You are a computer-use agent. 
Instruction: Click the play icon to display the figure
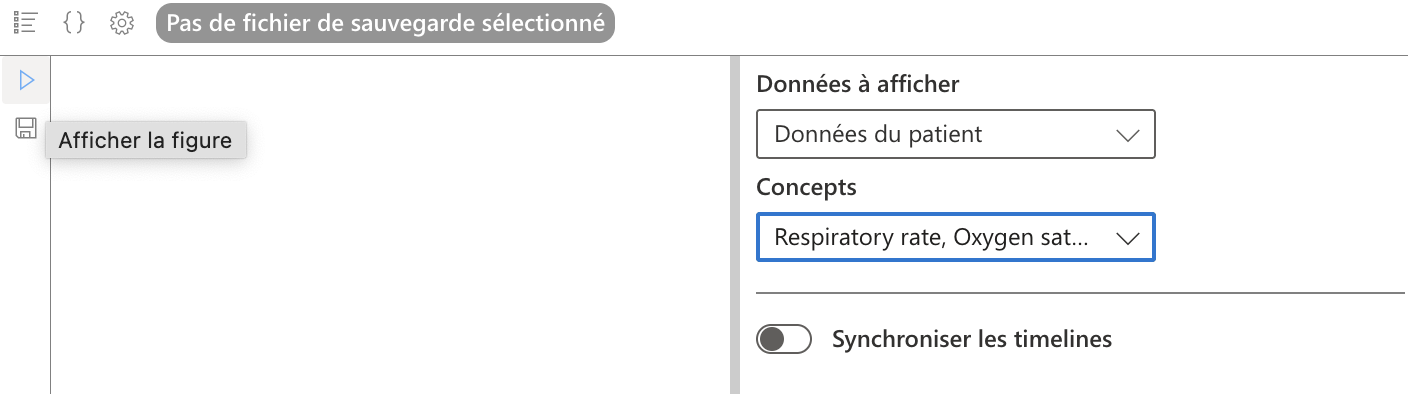click(26, 80)
